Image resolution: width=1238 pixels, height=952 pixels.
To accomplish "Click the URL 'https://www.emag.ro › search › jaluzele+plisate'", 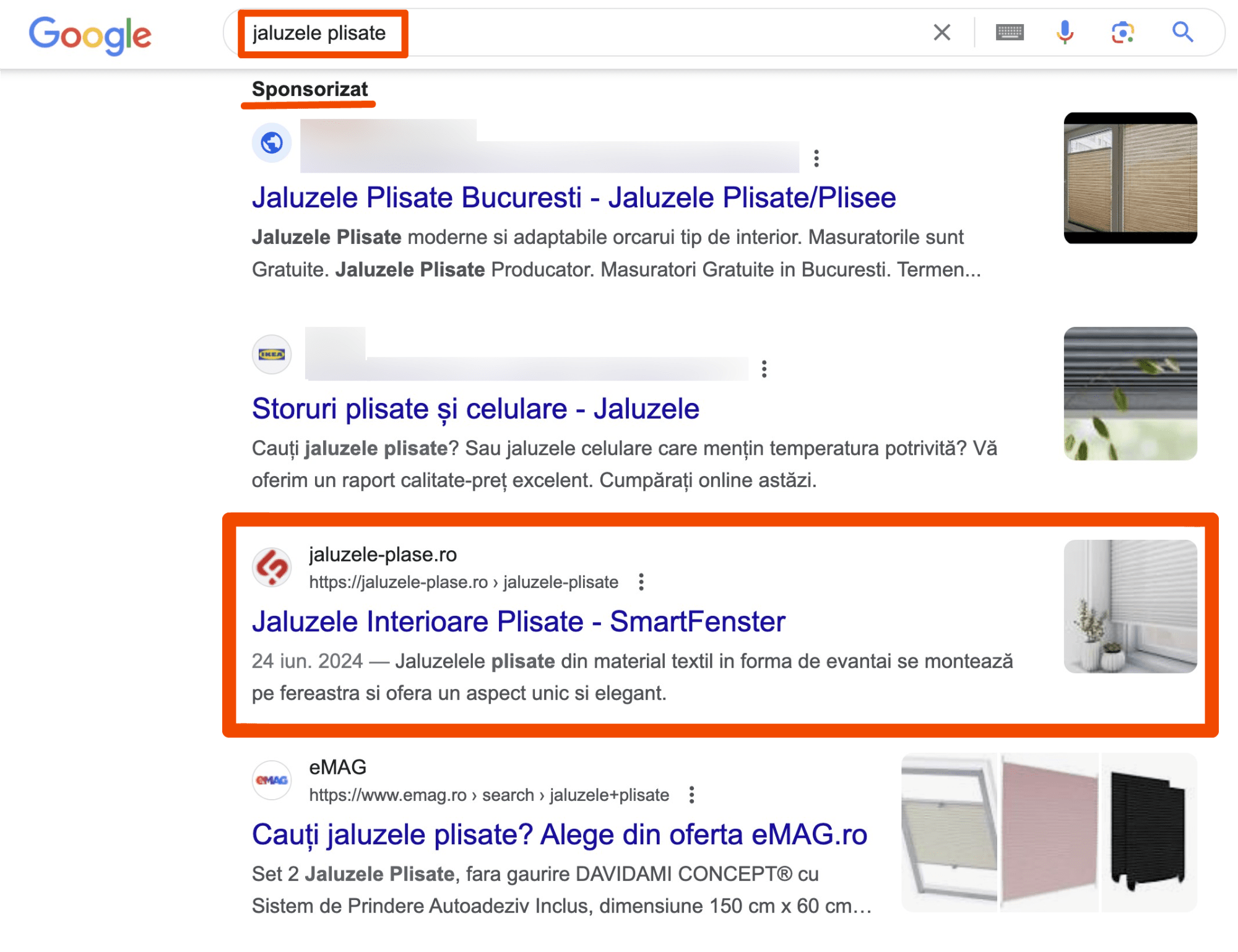I will 489,795.
